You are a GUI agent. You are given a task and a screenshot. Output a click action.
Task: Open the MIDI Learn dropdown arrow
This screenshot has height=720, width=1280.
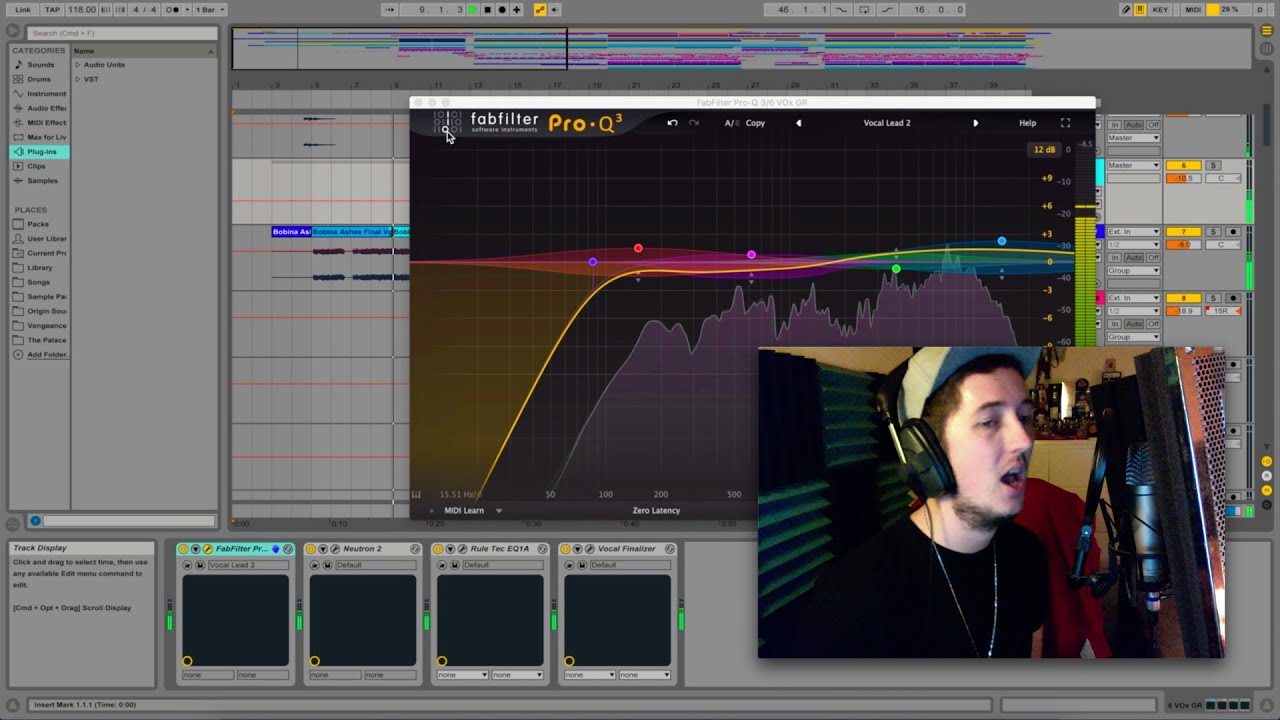(499, 511)
